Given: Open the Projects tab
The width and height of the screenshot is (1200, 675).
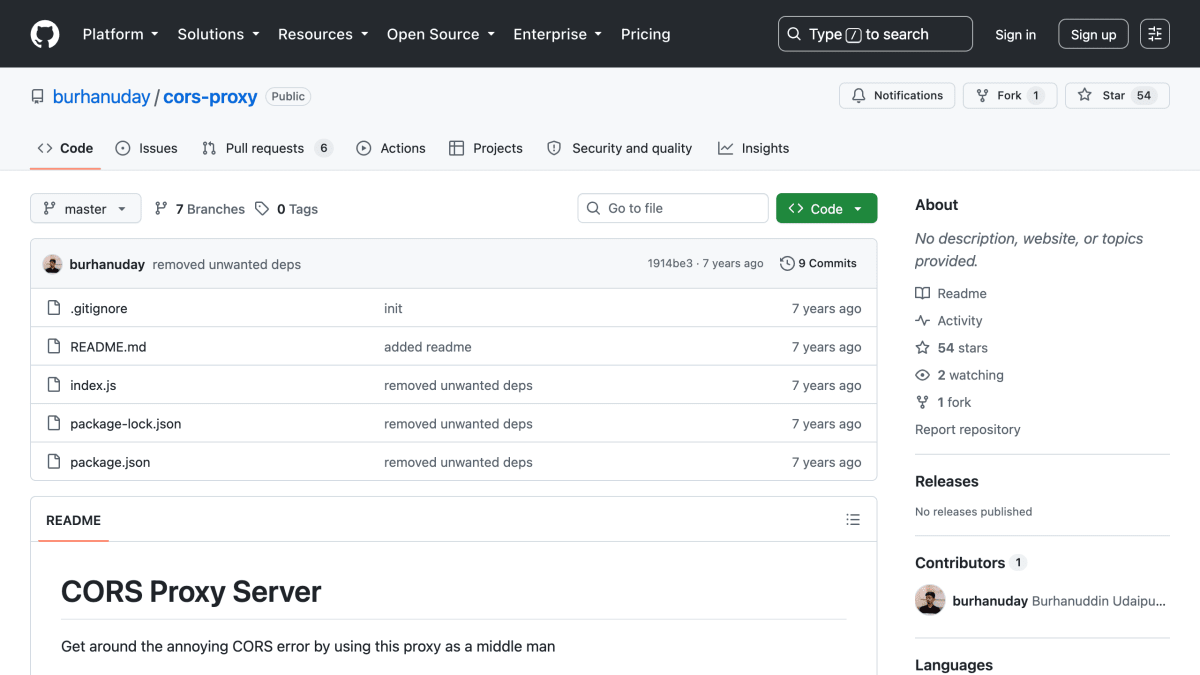Looking at the screenshot, I should 486,148.
